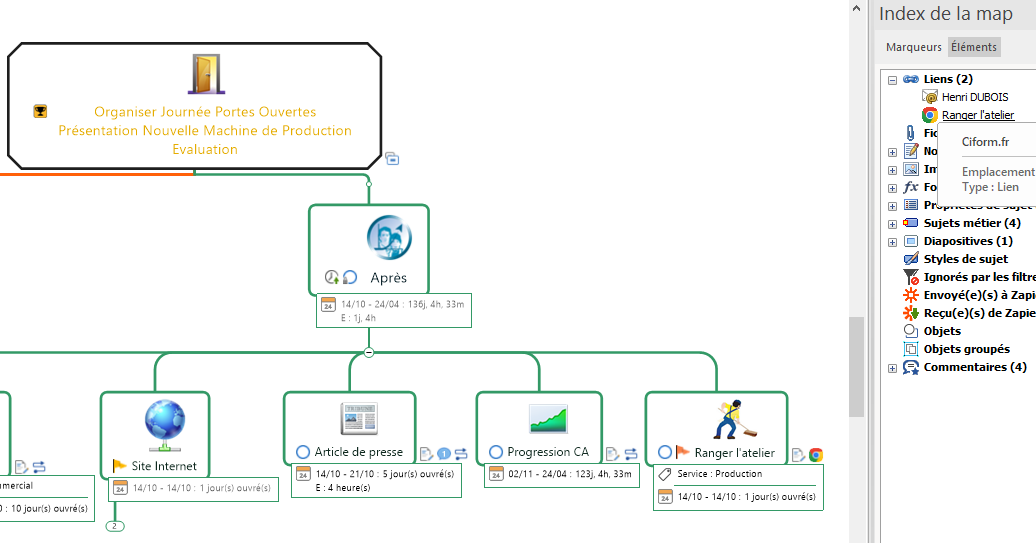Click the Chrome link icon on Ranger l'atelier

pos(816,455)
